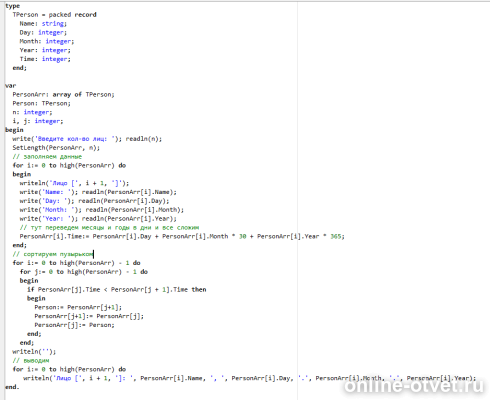
Task: Click 'PersonArr: array of TPerson;' line
Action: (63, 95)
